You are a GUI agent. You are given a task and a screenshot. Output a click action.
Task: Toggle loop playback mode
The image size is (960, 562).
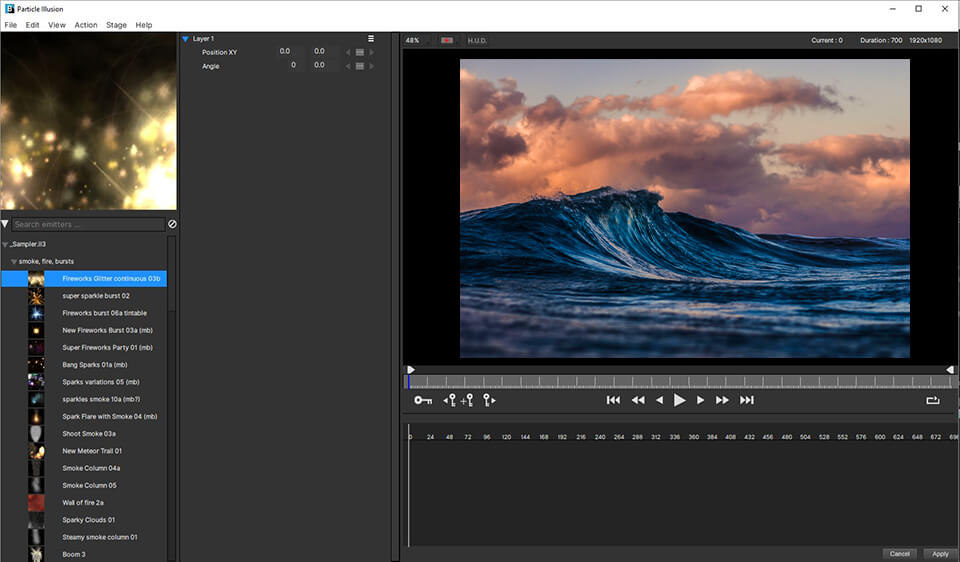tap(933, 400)
